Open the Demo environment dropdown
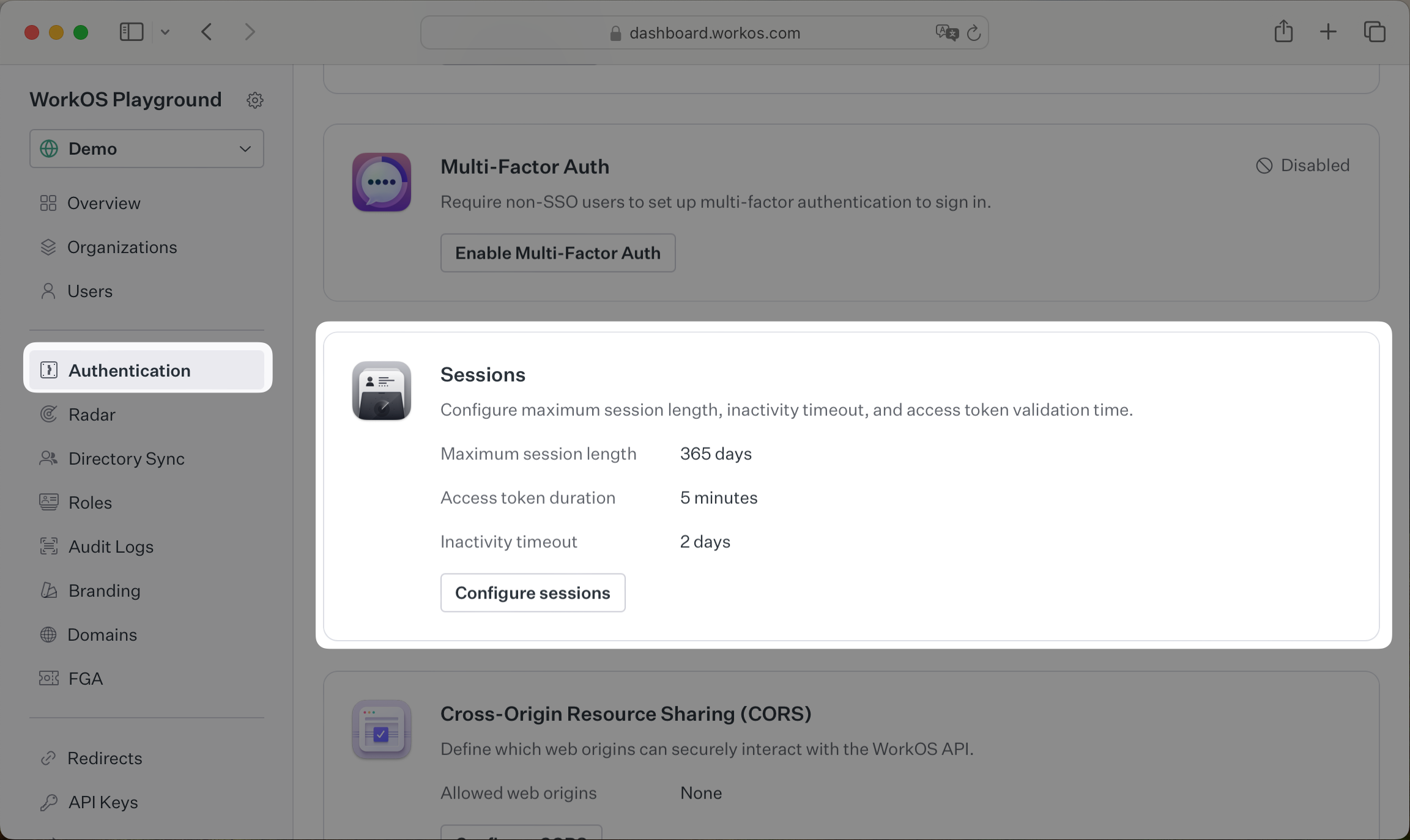 [146, 148]
